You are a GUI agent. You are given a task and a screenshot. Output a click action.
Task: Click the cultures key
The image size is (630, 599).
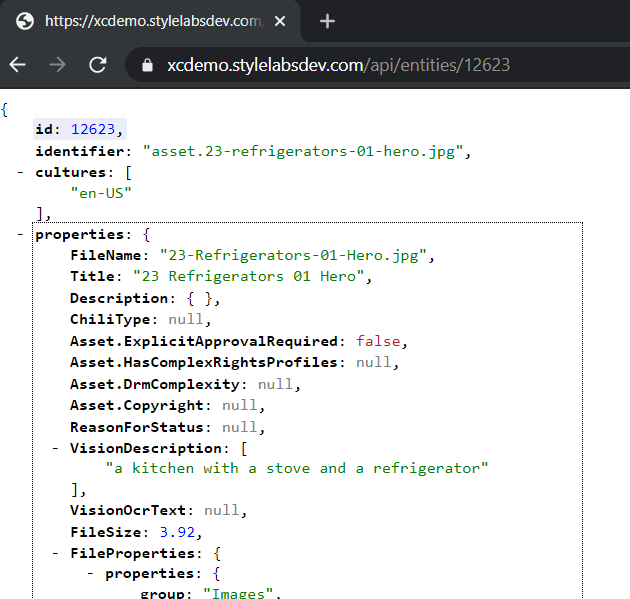point(71,172)
